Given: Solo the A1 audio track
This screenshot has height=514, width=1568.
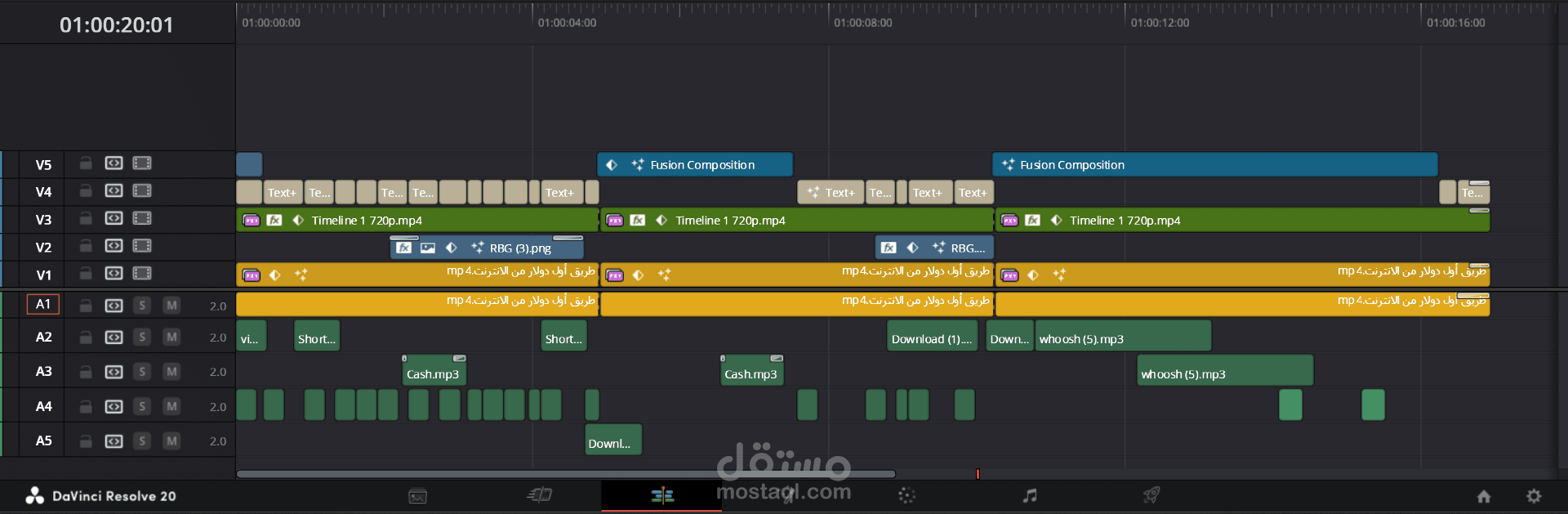Looking at the screenshot, I should pos(142,306).
